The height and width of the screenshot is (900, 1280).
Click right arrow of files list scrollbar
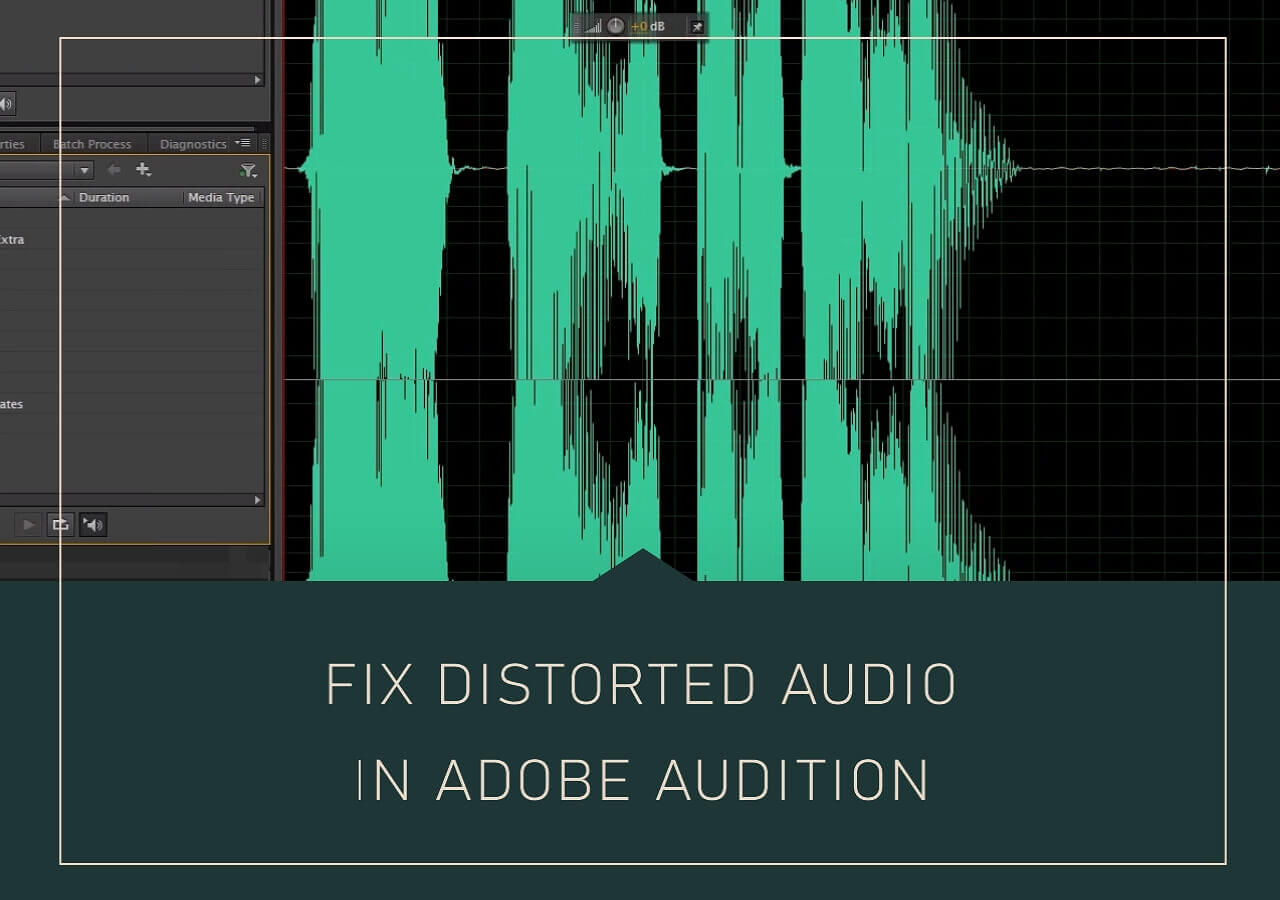coord(257,499)
